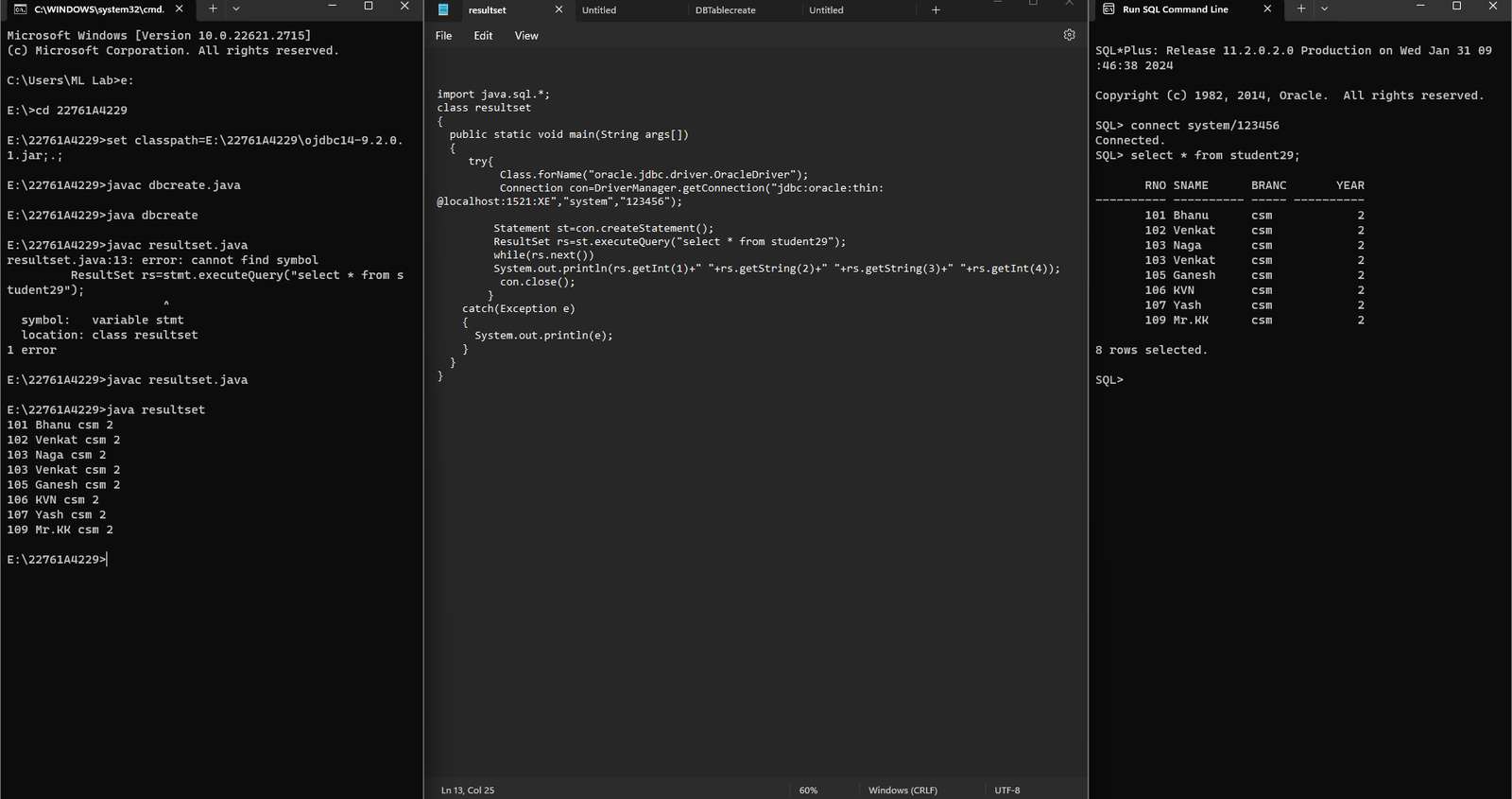Open the File menu in Notepad
Image resolution: width=1512 pixels, height=799 pixels.
pyautogui.click(x=443, y=36)
